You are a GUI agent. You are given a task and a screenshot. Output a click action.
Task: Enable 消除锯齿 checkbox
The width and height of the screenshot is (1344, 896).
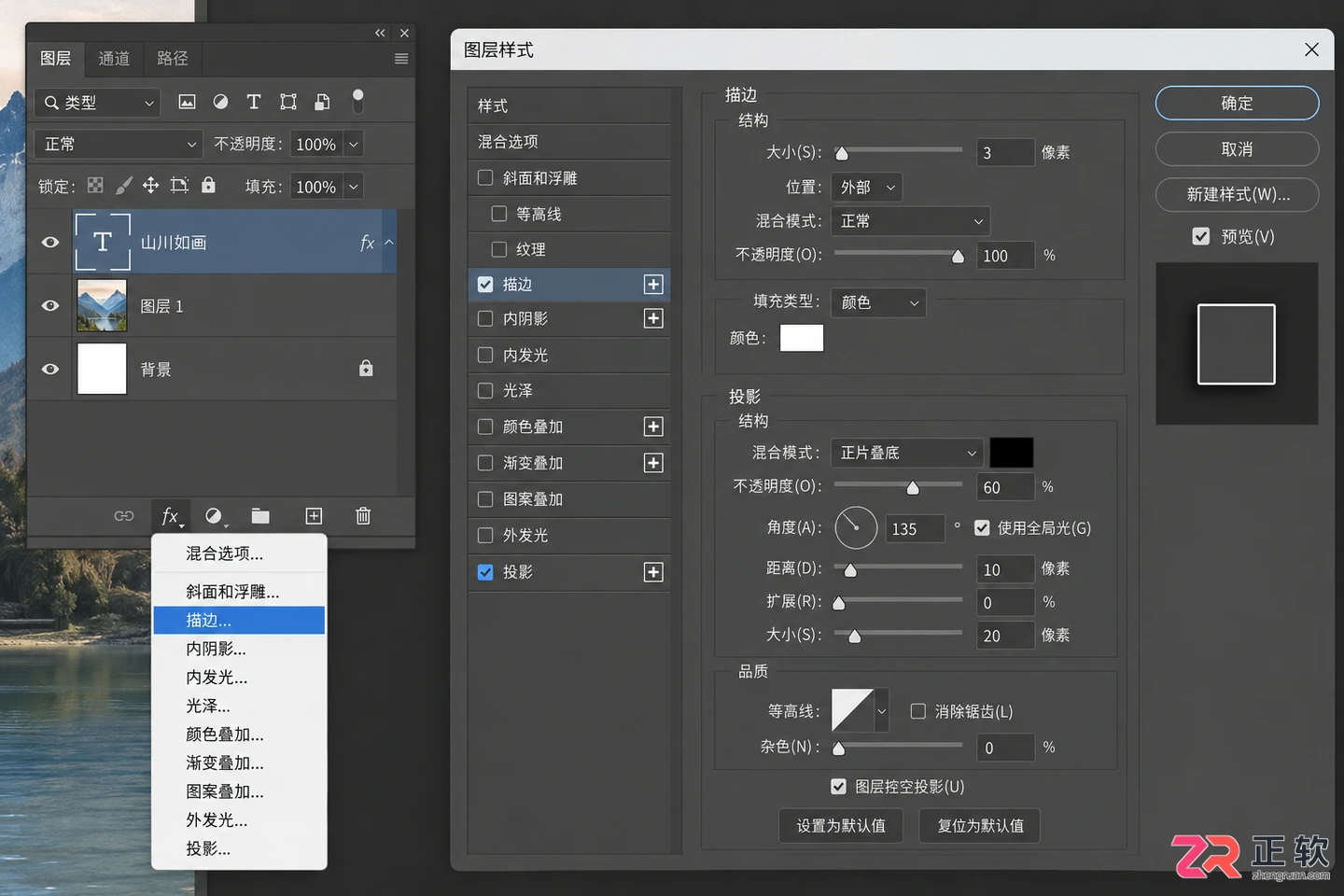tap(918, 711)
